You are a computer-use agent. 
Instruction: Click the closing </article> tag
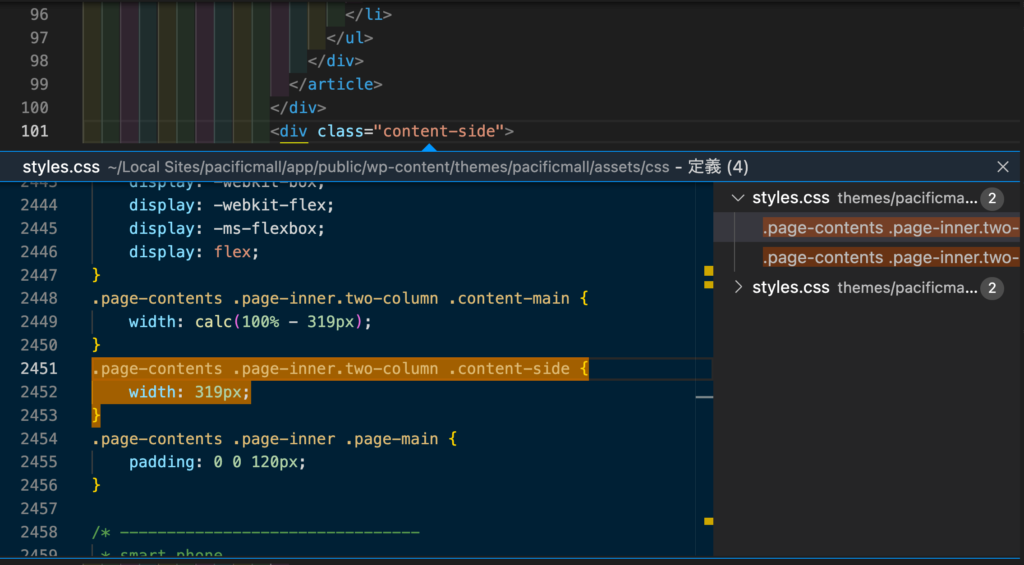pos(336,84)
